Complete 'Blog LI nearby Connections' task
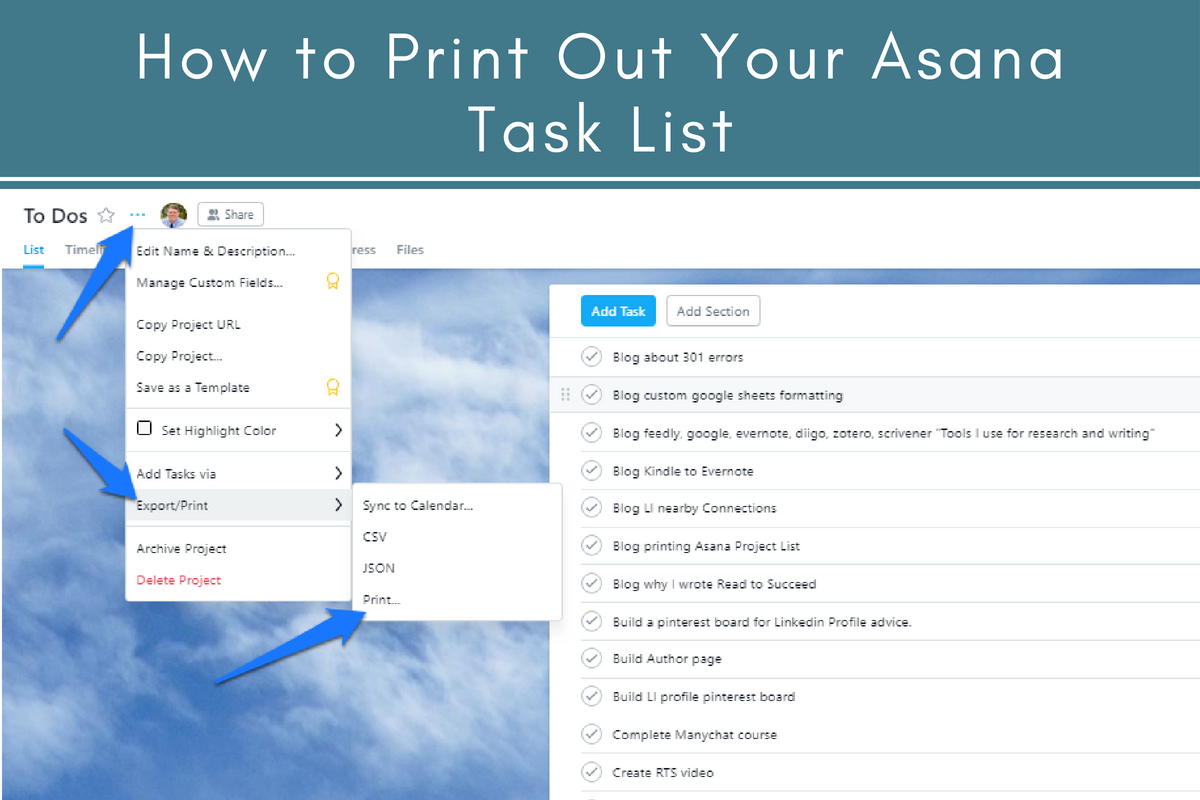Viewport: 1200px width, 800px height. 591,508
